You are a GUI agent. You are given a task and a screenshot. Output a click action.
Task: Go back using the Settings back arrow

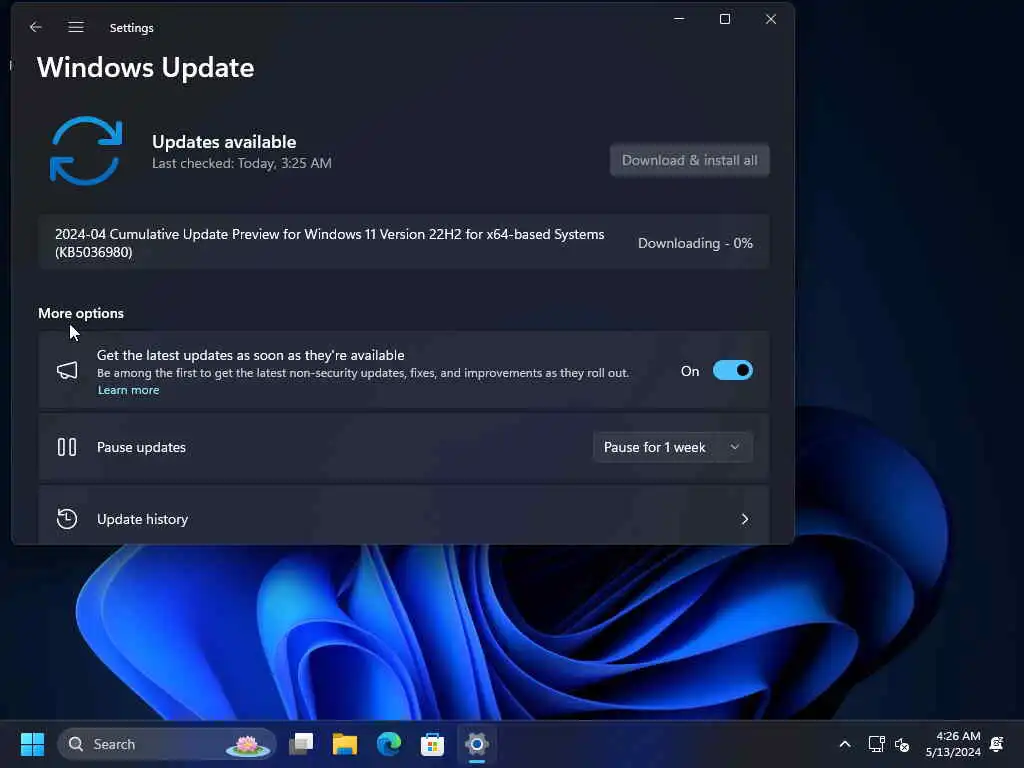36,27
